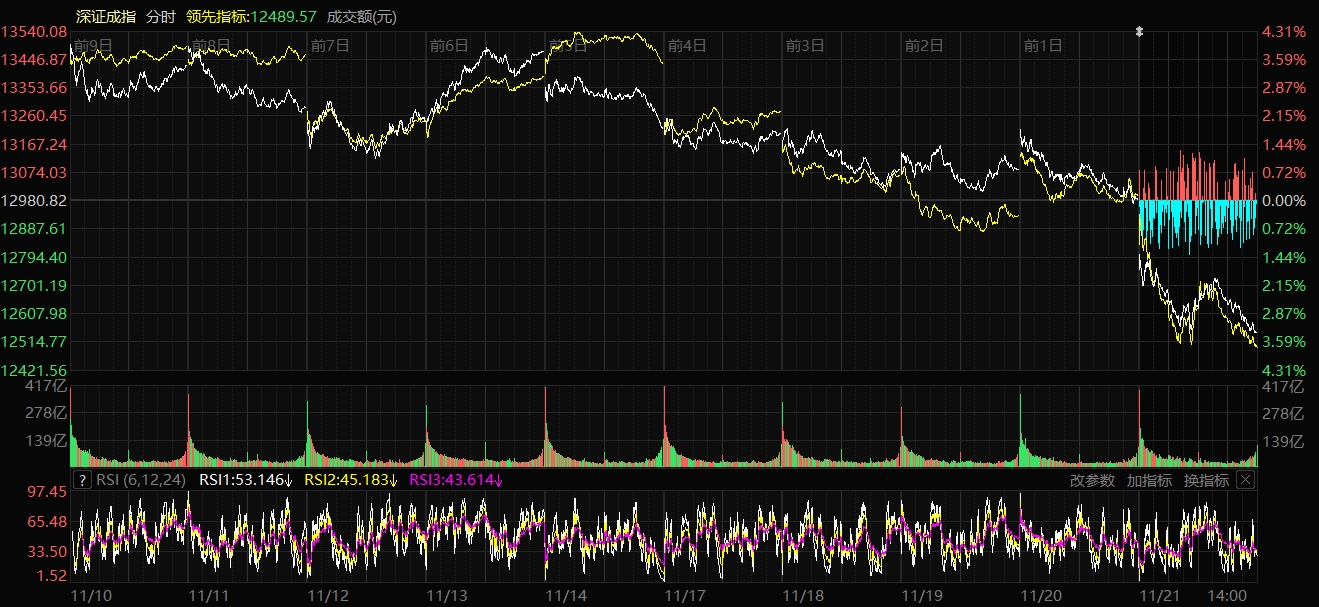
Task: Click the double-arrow marker above the chart
Action: [x=1138, y=32]
